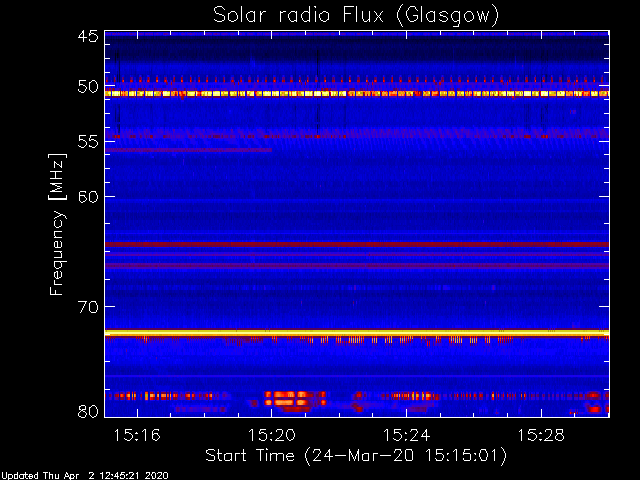640x480 pixels.
Task: Click the "Start Time (24-Mar-20 15:15:01)" label
Action: 356,456
